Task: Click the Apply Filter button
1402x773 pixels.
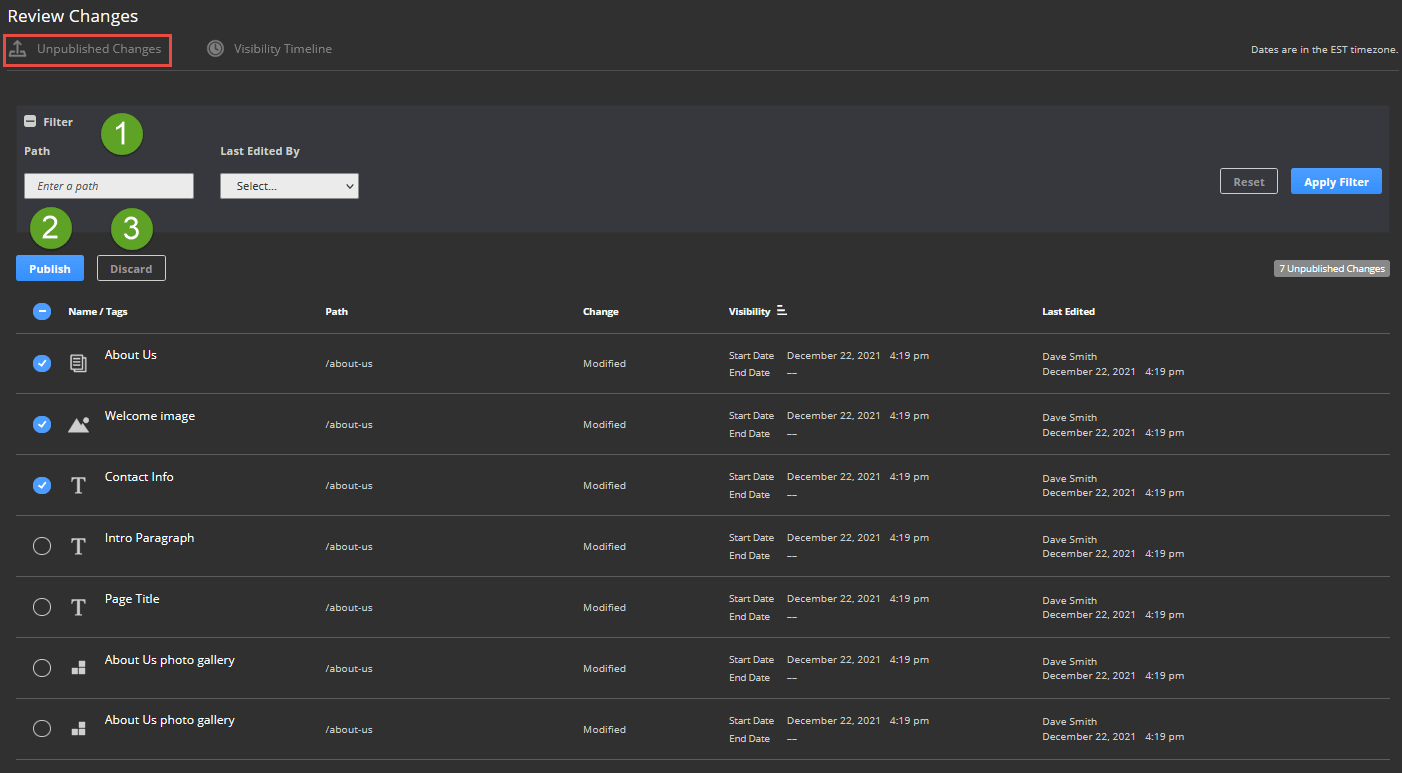Action: tap(1336, 181)
